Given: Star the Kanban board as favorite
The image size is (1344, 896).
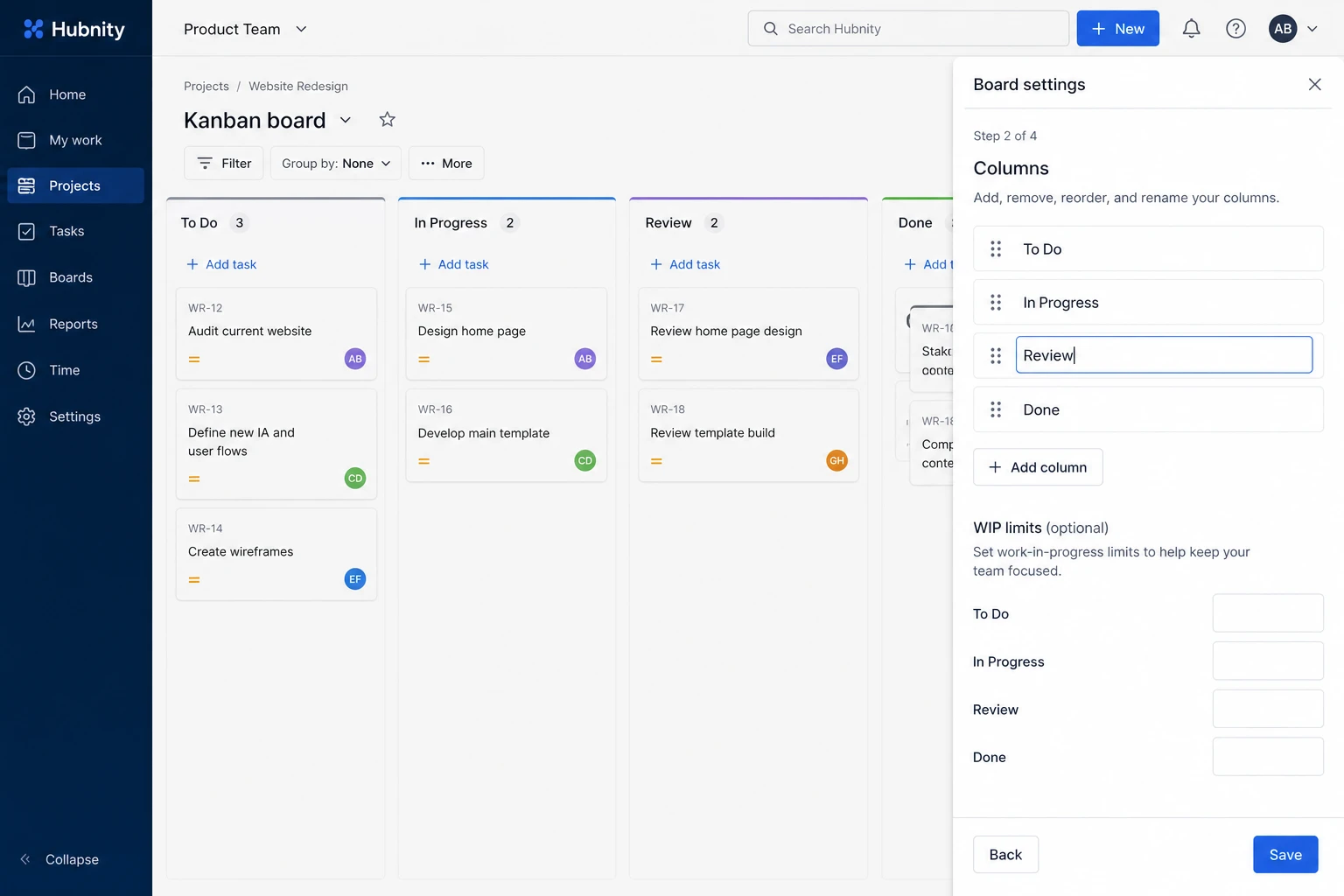Looking at the screenshot, I should [x=387, y=120].
